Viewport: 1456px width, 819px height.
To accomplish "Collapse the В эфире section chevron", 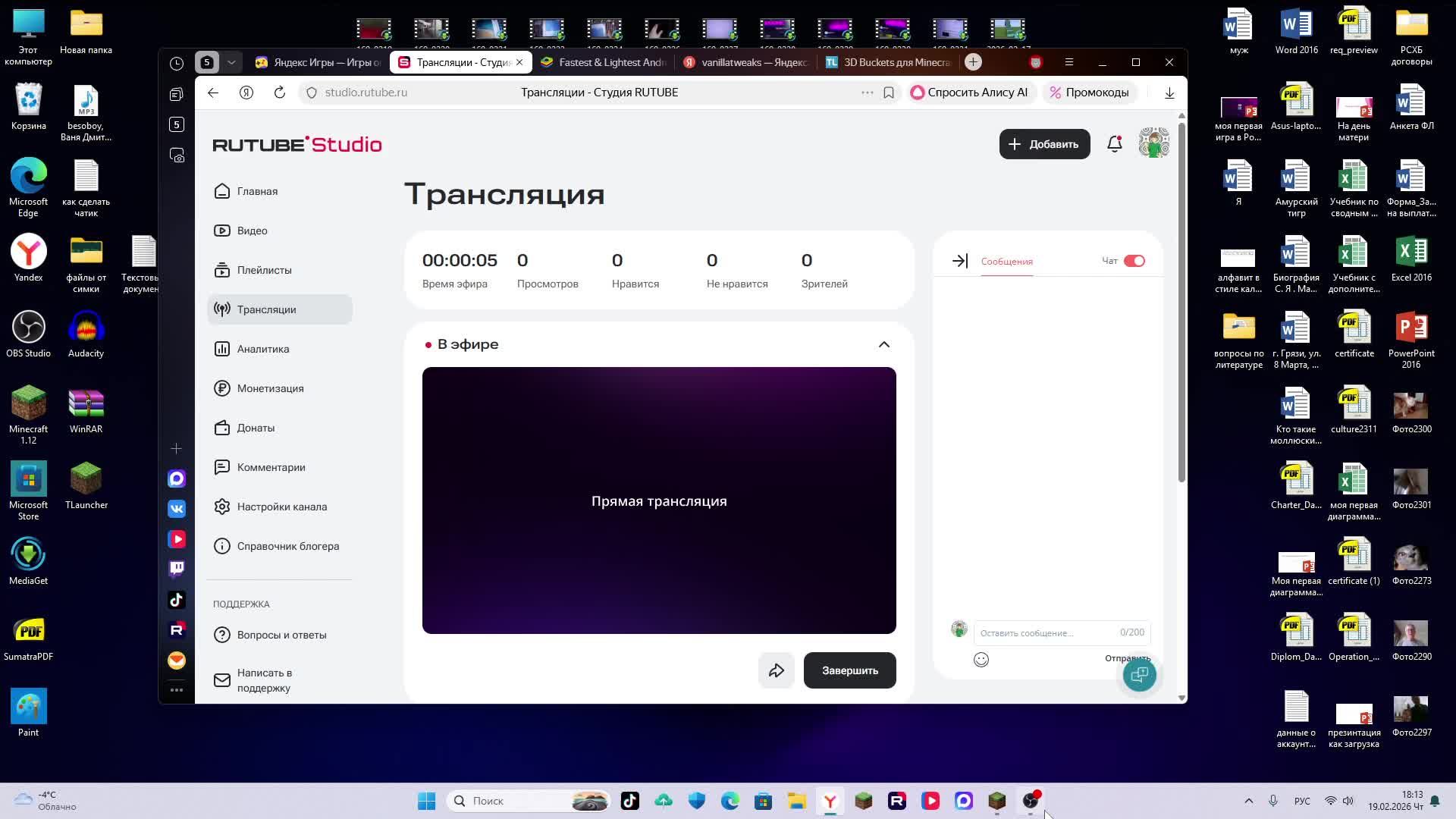I will click(883, 344).
